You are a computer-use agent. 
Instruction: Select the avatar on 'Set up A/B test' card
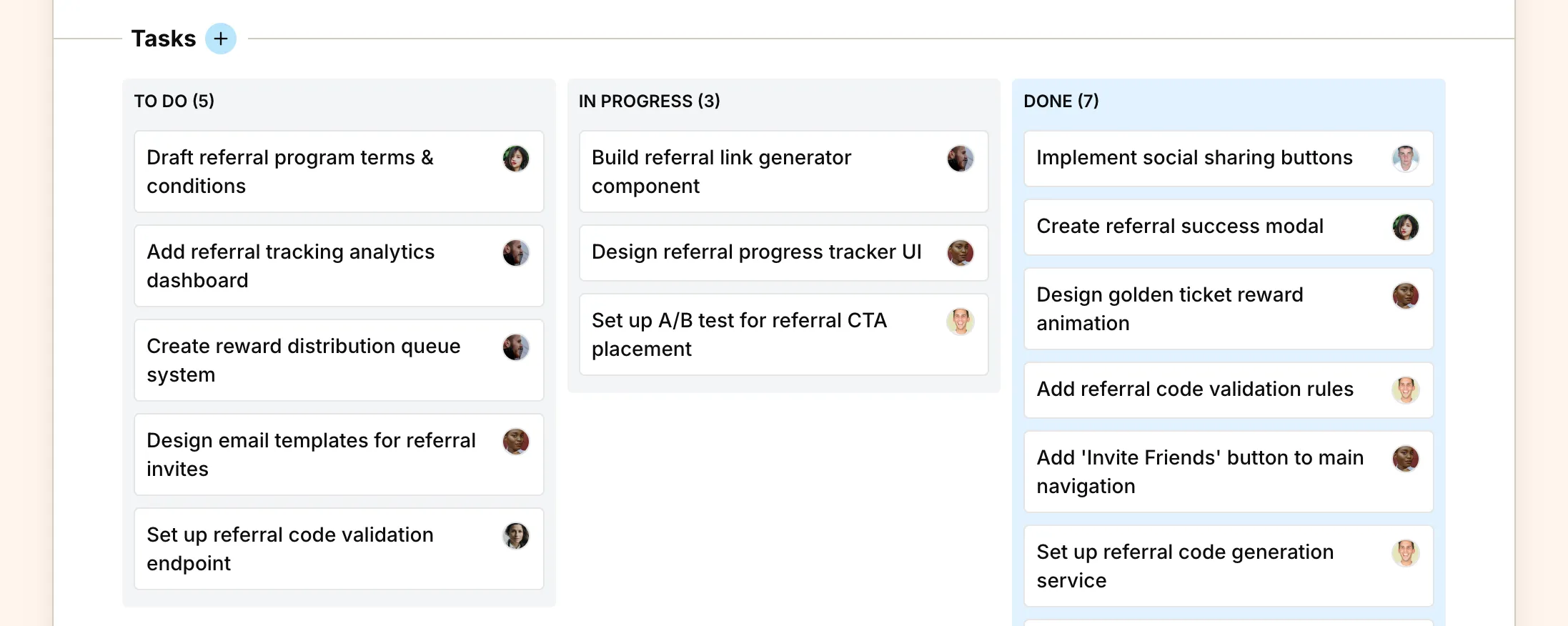pos(961,322)
